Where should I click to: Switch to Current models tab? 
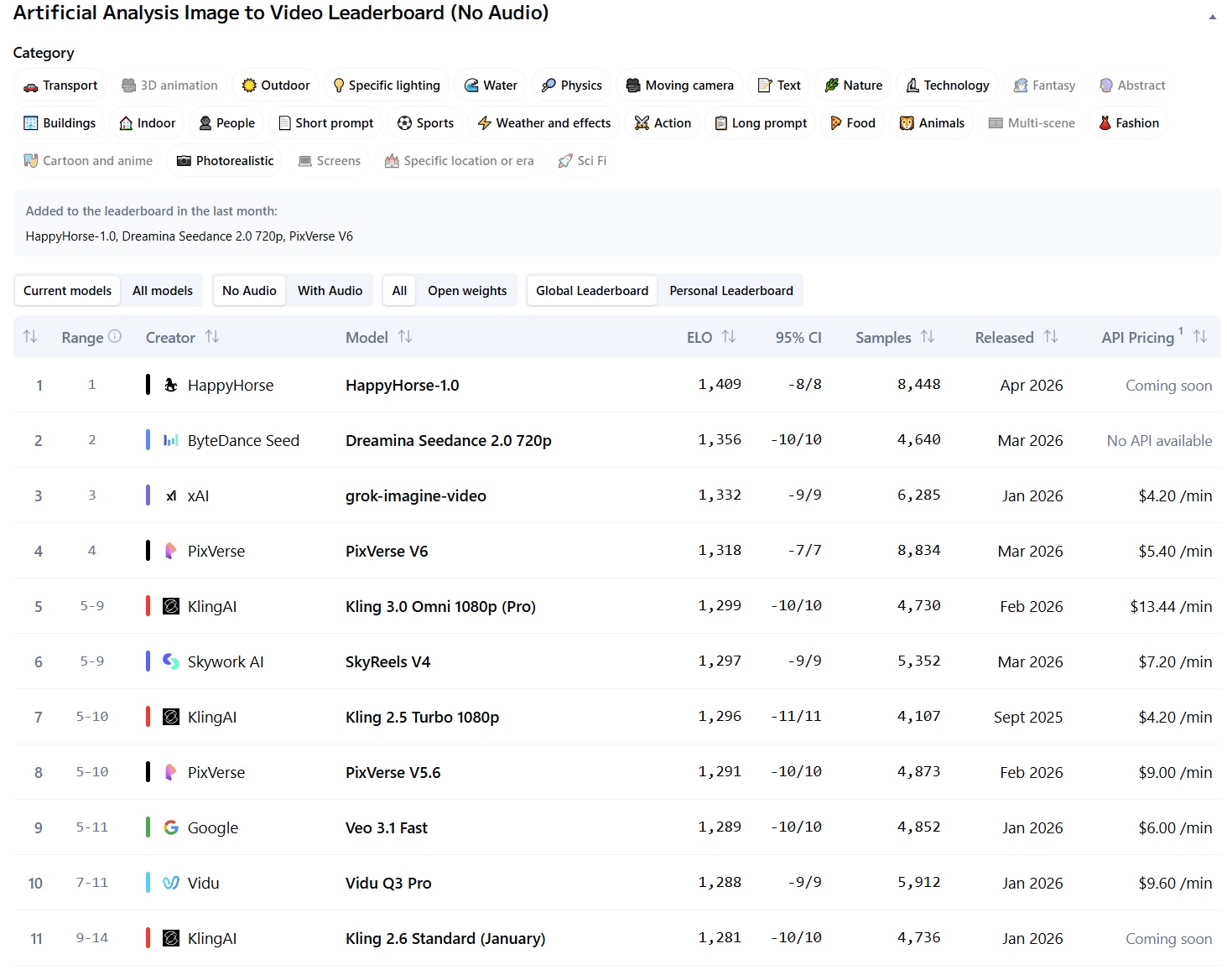click(67, 291)
